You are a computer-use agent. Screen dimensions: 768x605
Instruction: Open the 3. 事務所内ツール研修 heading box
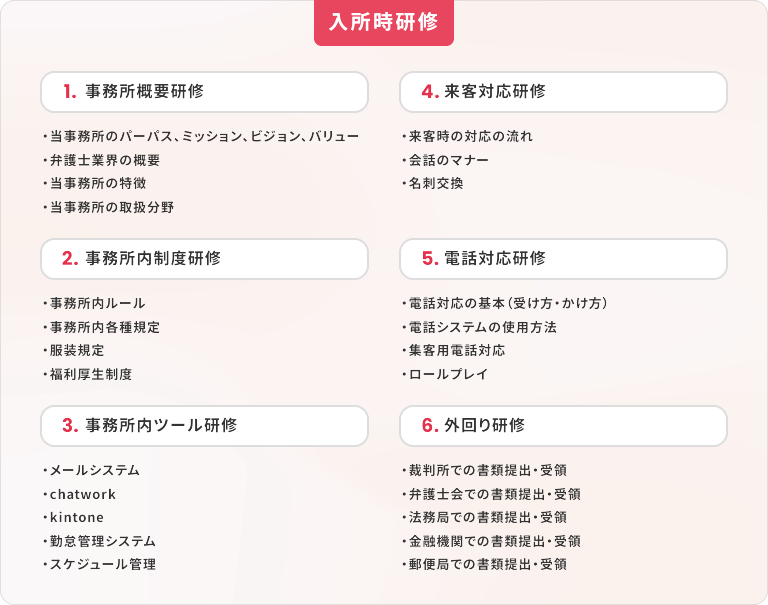(204, 426)
